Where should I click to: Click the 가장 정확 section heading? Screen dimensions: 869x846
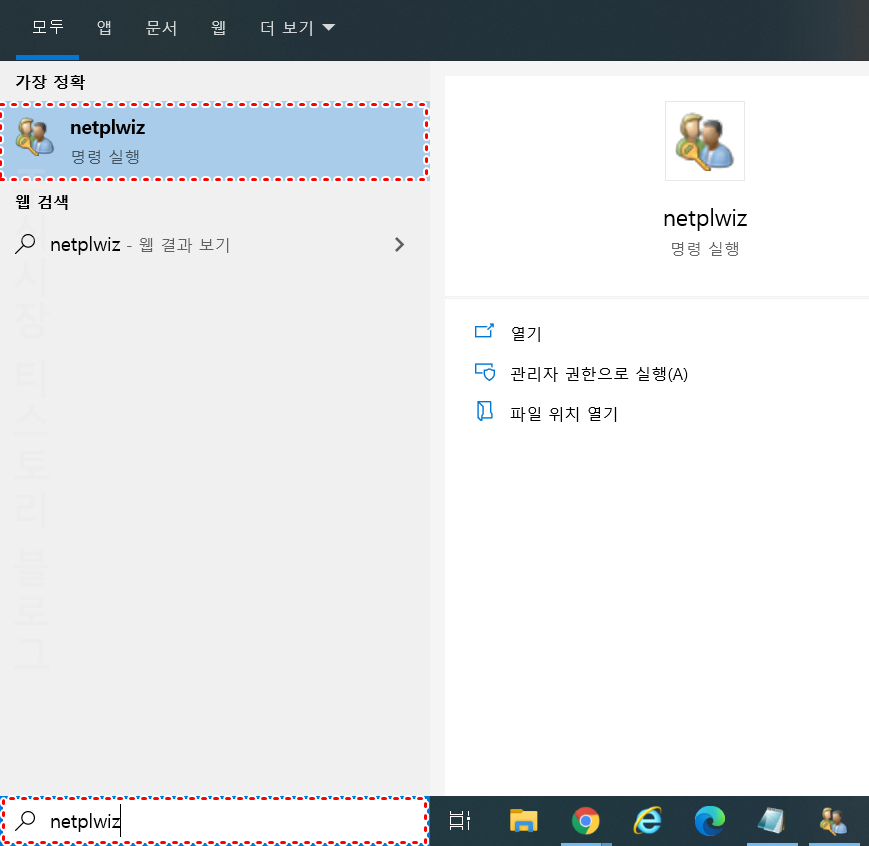coord(50,82)
